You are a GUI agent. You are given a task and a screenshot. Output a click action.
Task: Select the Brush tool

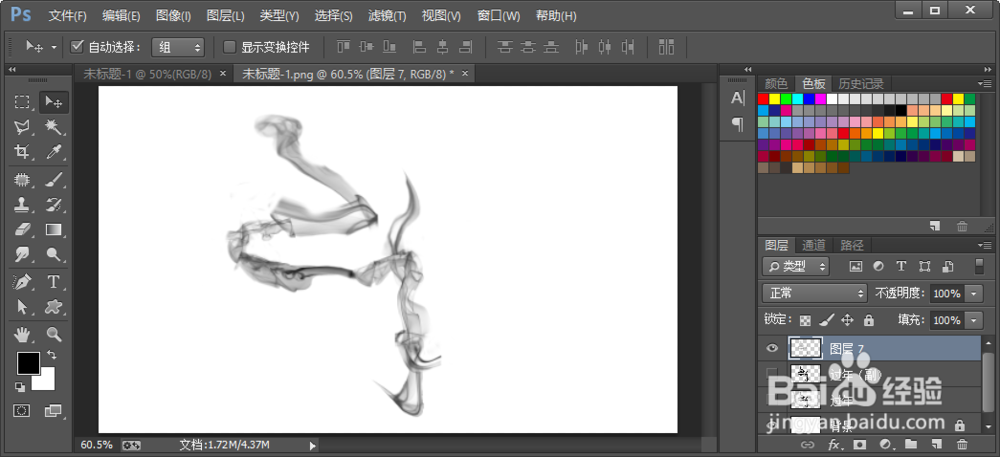pyautogui.click(x=54, y=180)
